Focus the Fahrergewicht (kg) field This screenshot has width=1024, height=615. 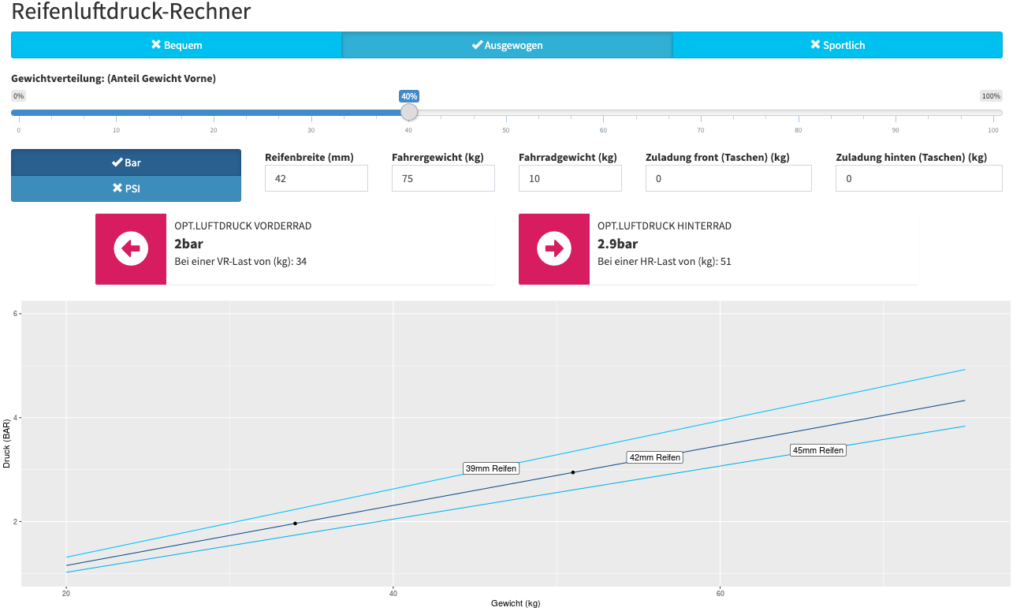point(443,178)
